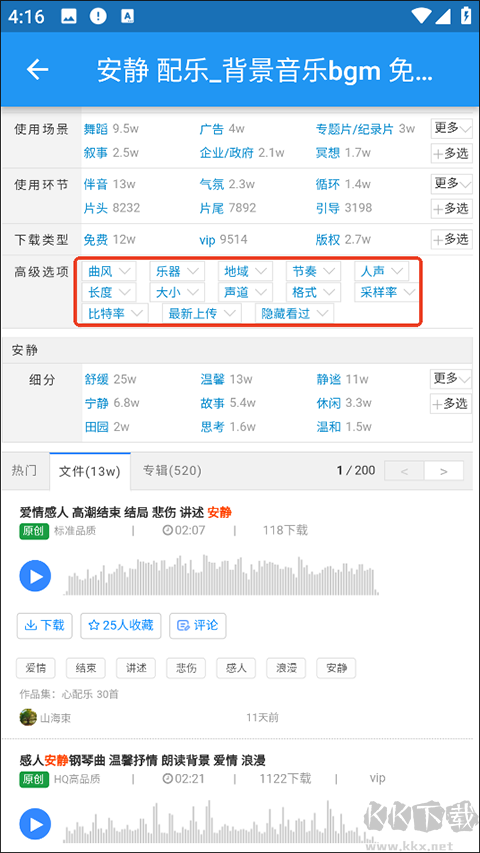This screenshot has height=853, width=480.
Task: Open track title 感人安静钢琴曲 温馨抒情
Action: coord(142,760)
